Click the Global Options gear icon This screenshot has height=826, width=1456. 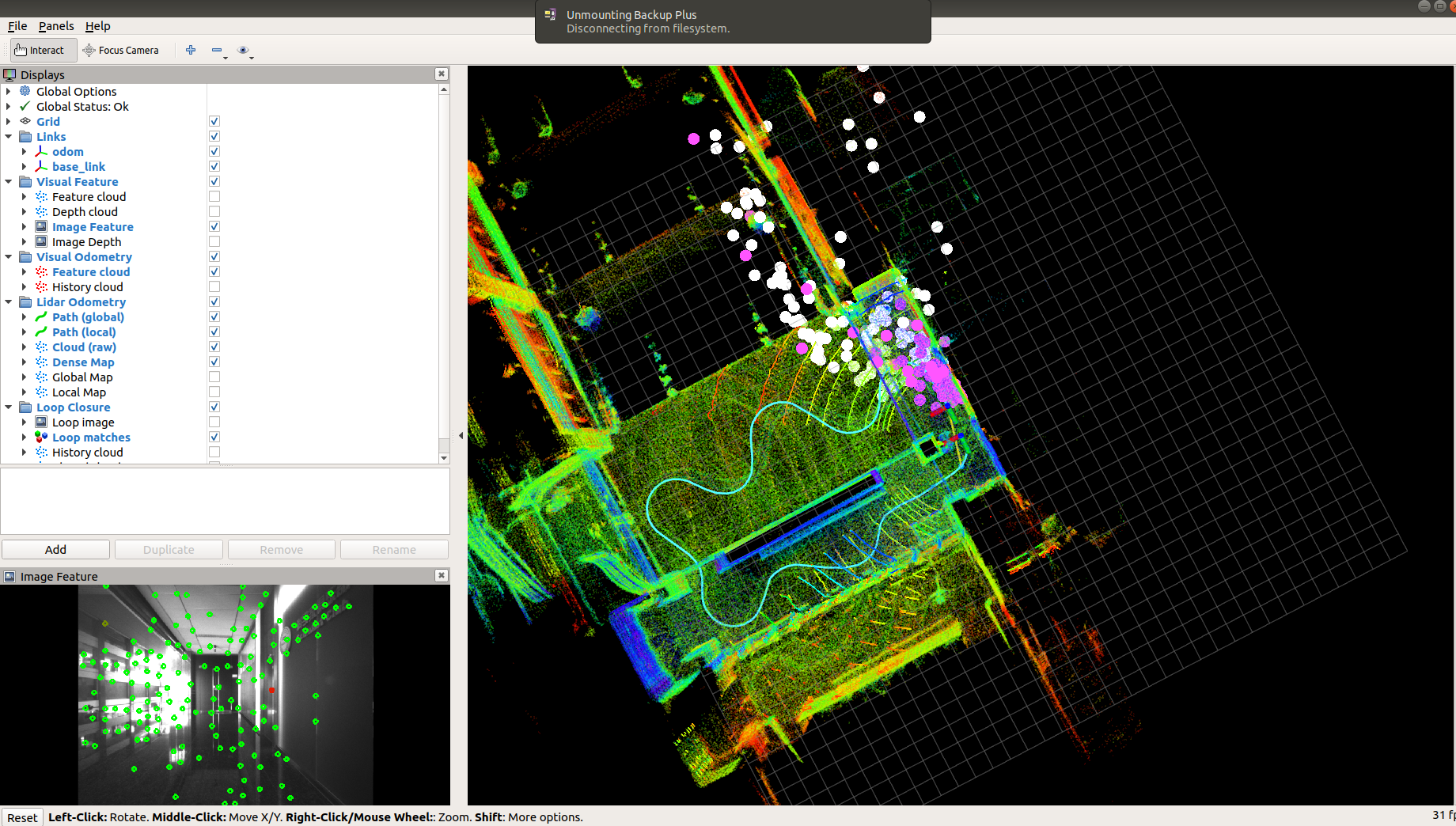(25, 91)
